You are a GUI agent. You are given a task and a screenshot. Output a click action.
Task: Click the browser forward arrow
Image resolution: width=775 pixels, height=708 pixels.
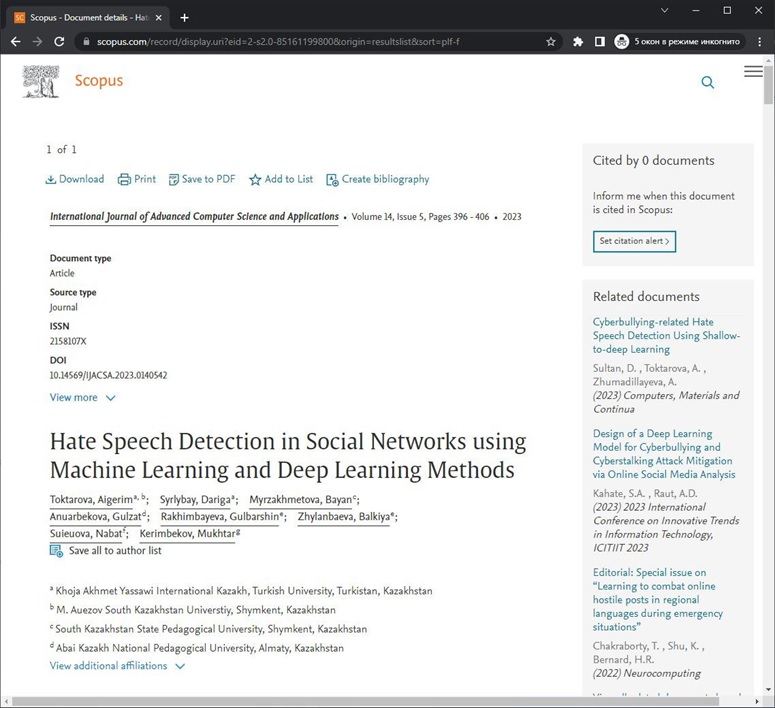(x=38, y=42)
